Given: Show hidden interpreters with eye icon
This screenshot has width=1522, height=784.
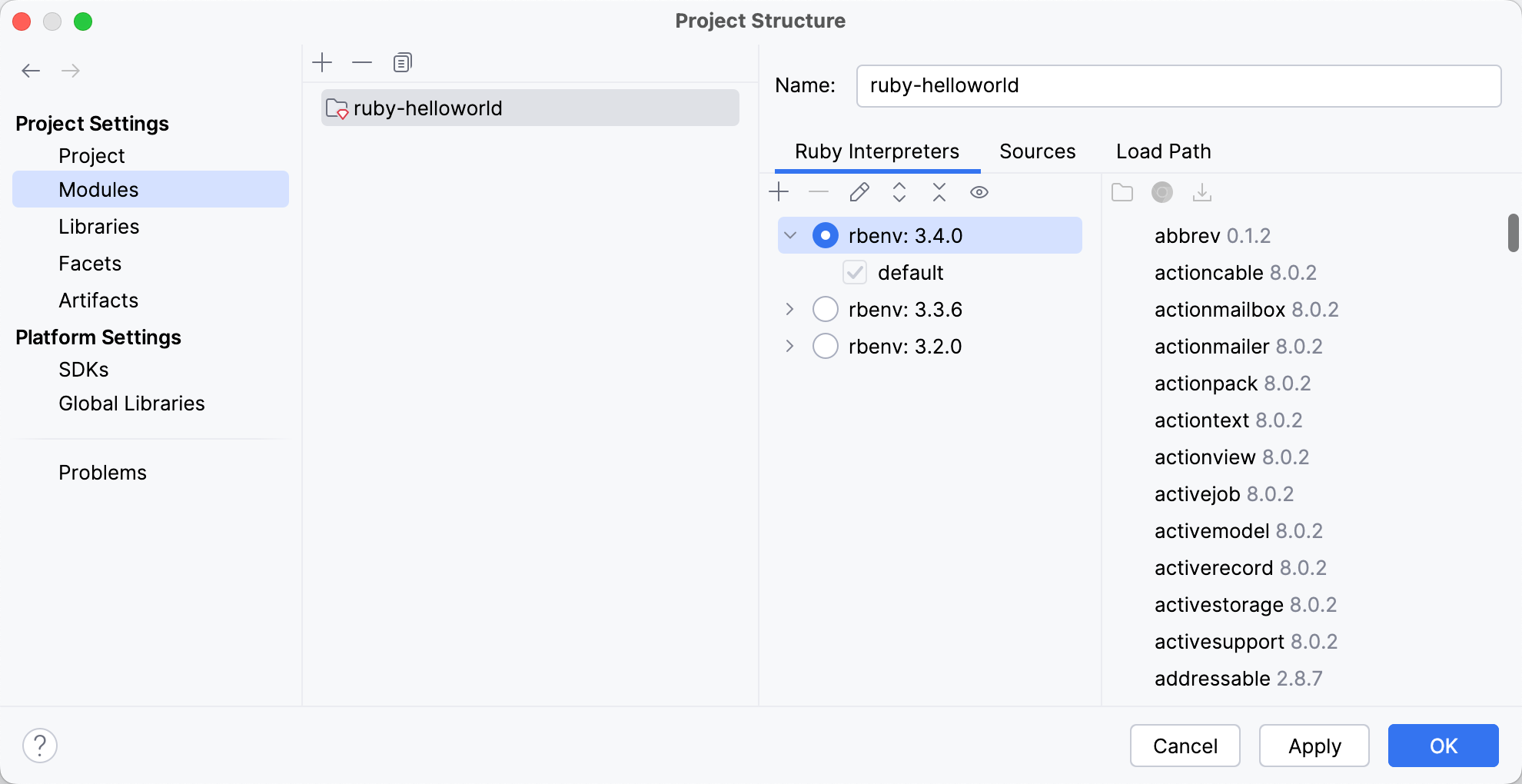Looking at the screenshot, I should point(979,192).
